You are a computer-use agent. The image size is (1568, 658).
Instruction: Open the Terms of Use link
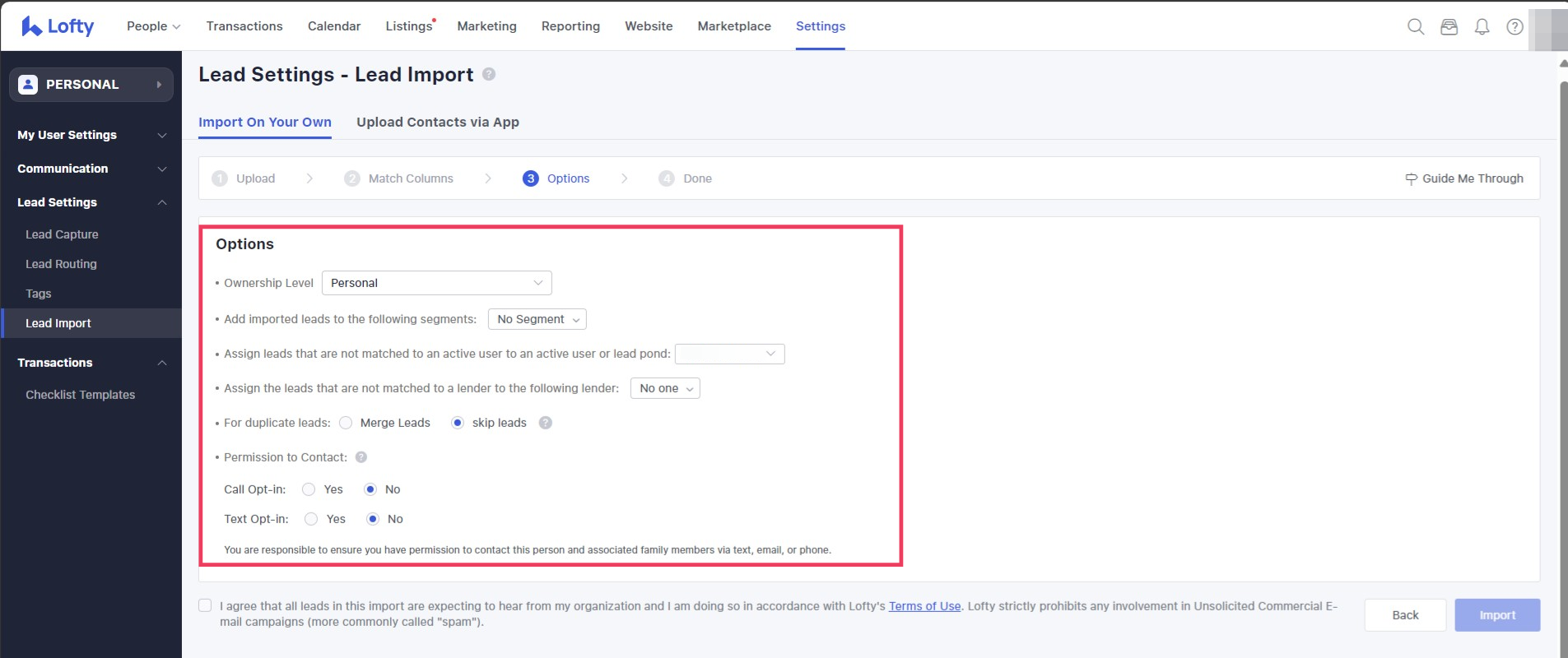coord(924,606)
